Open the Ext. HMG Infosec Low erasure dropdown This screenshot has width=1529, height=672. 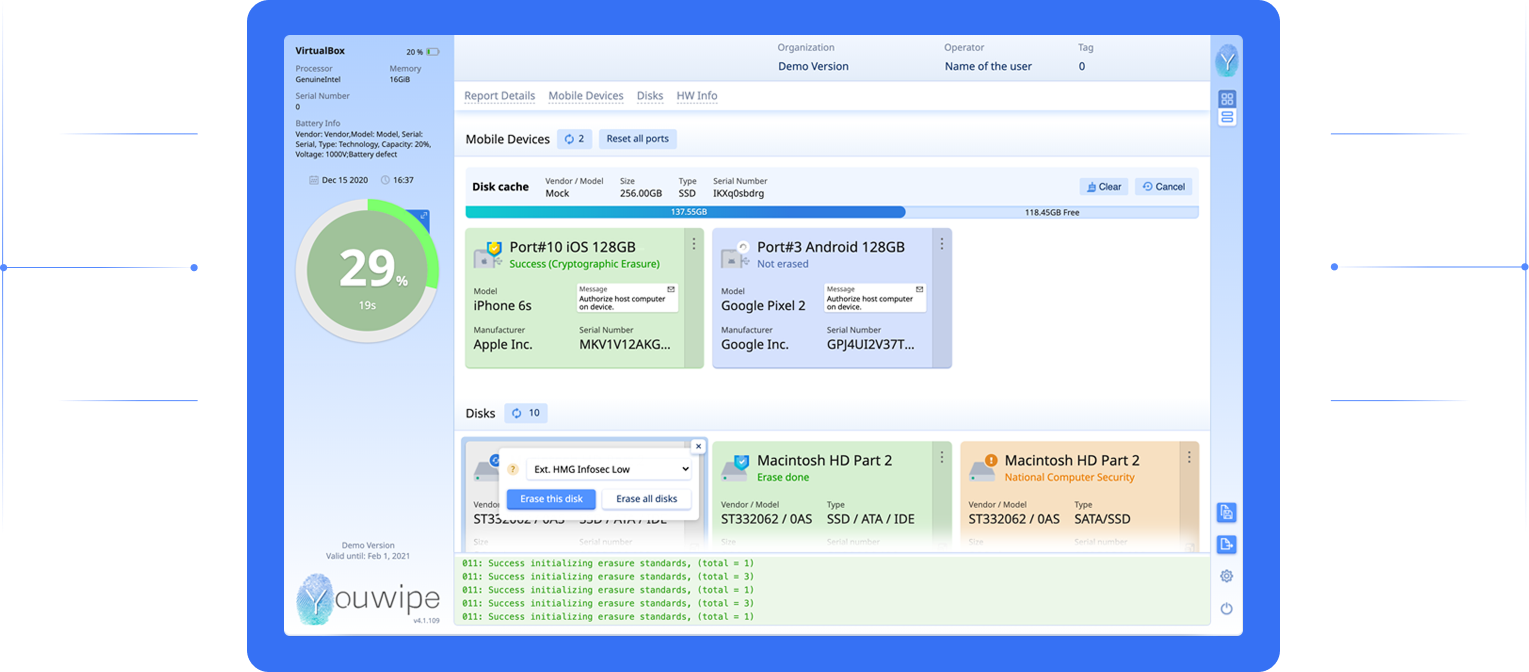(609, 469)
